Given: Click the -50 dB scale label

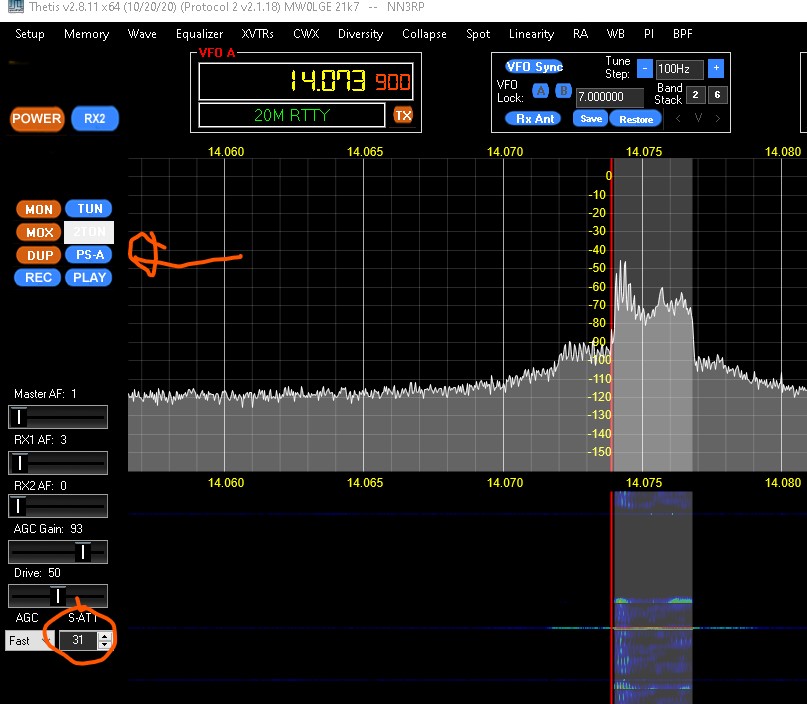Looking at the screenshot, I should click(x=598, y=268).
